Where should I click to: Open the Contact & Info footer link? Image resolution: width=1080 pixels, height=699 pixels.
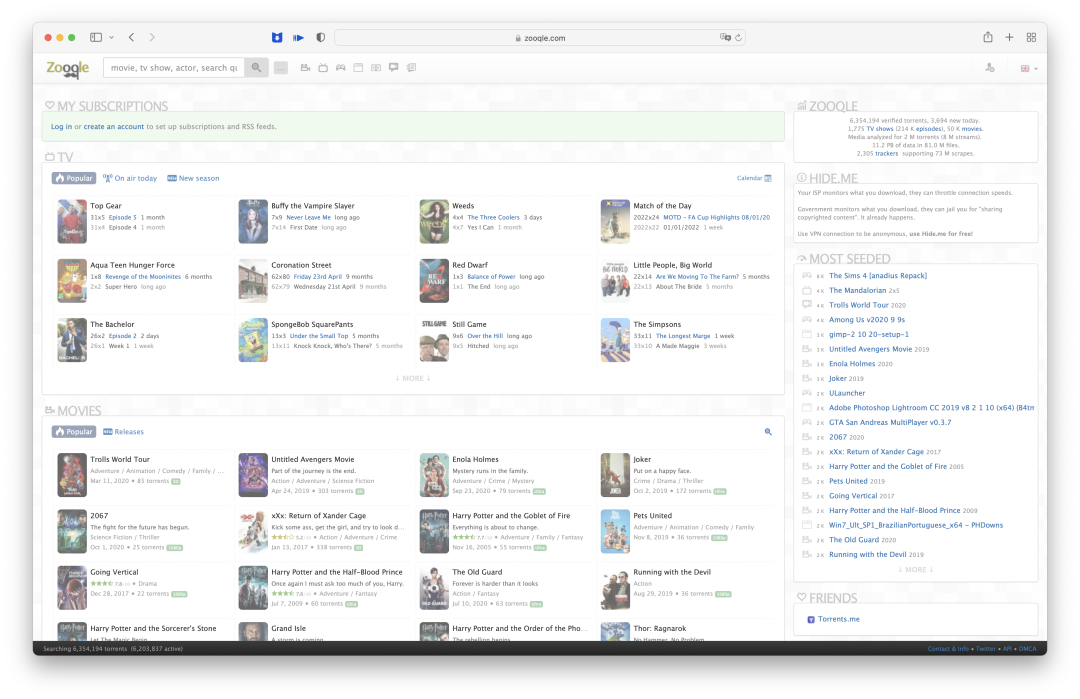point(948,649)
